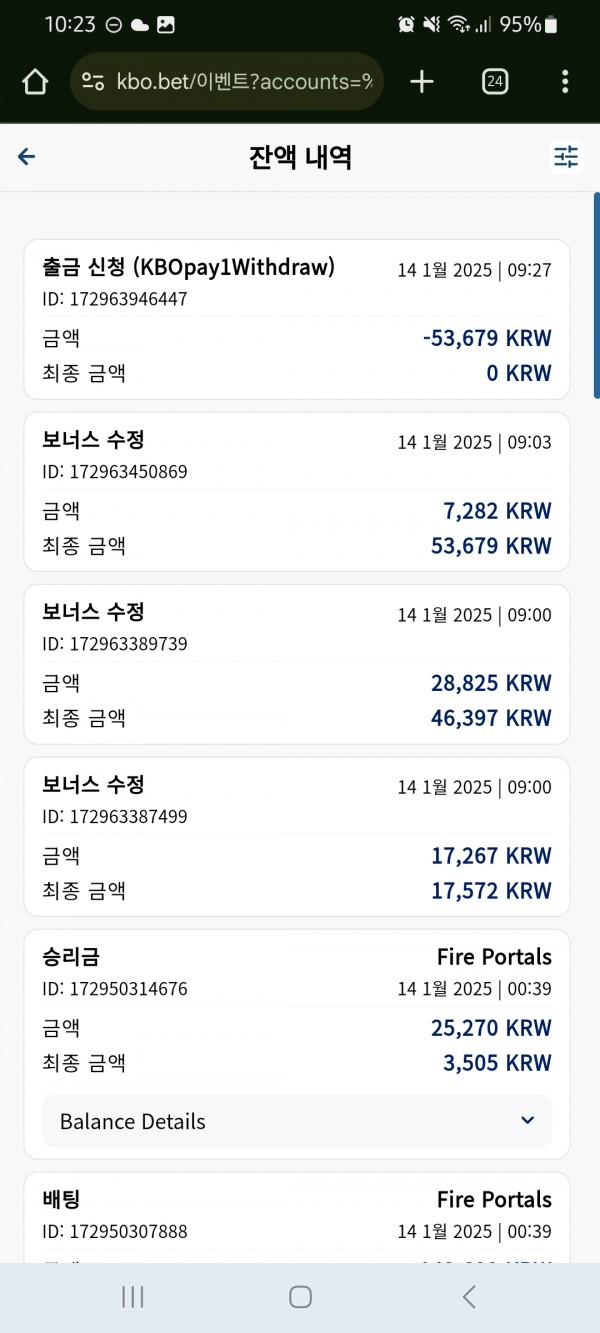Select the 보너스 수정 entry of 7,282 KRW

point(297,492)
